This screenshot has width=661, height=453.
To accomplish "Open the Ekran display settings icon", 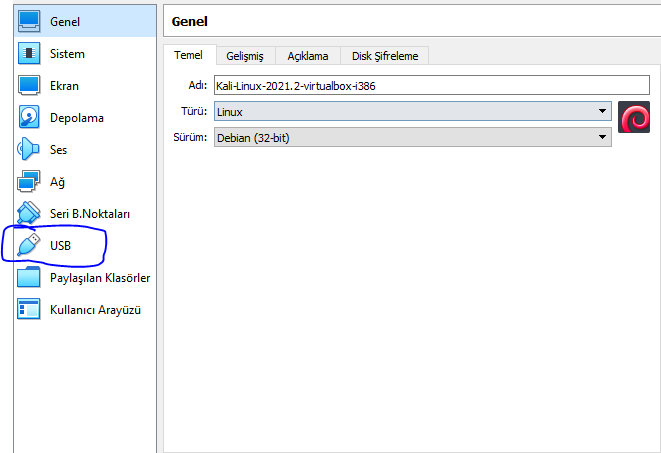I will coord(29,86).
